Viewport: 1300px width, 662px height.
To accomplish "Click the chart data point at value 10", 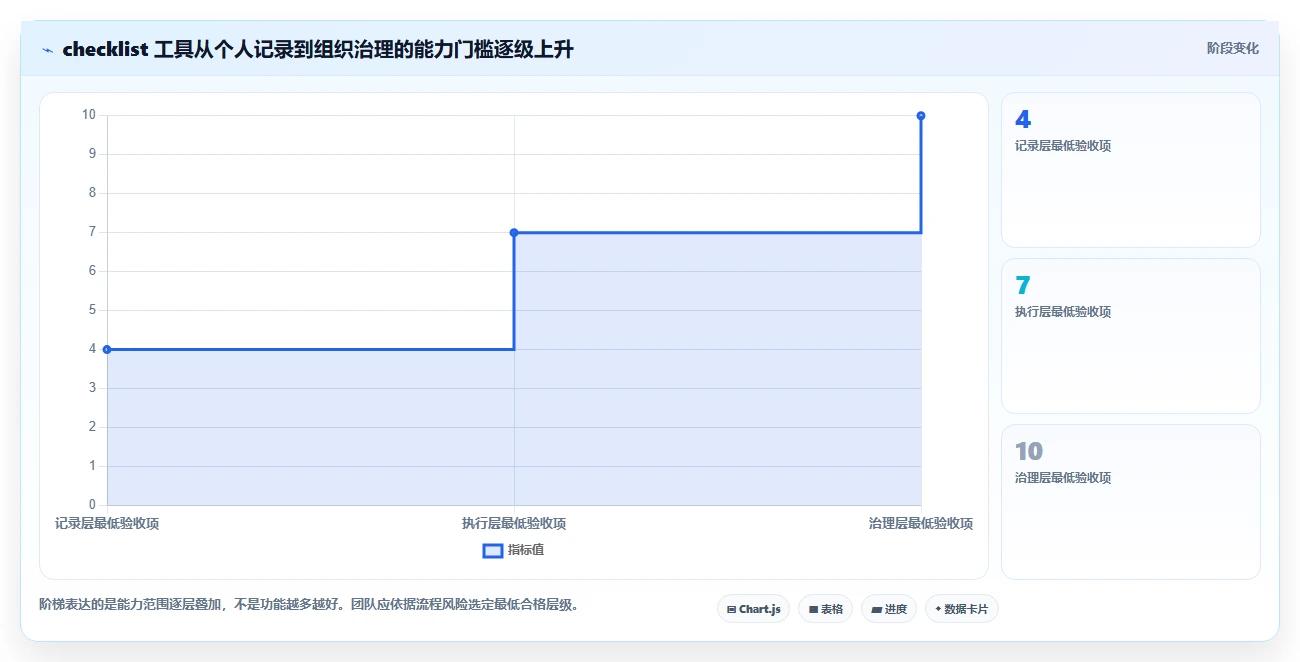I will tap(921, 116).
